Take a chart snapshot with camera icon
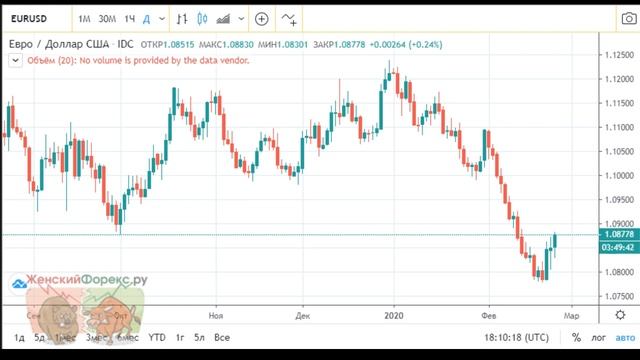 [629, 18]
